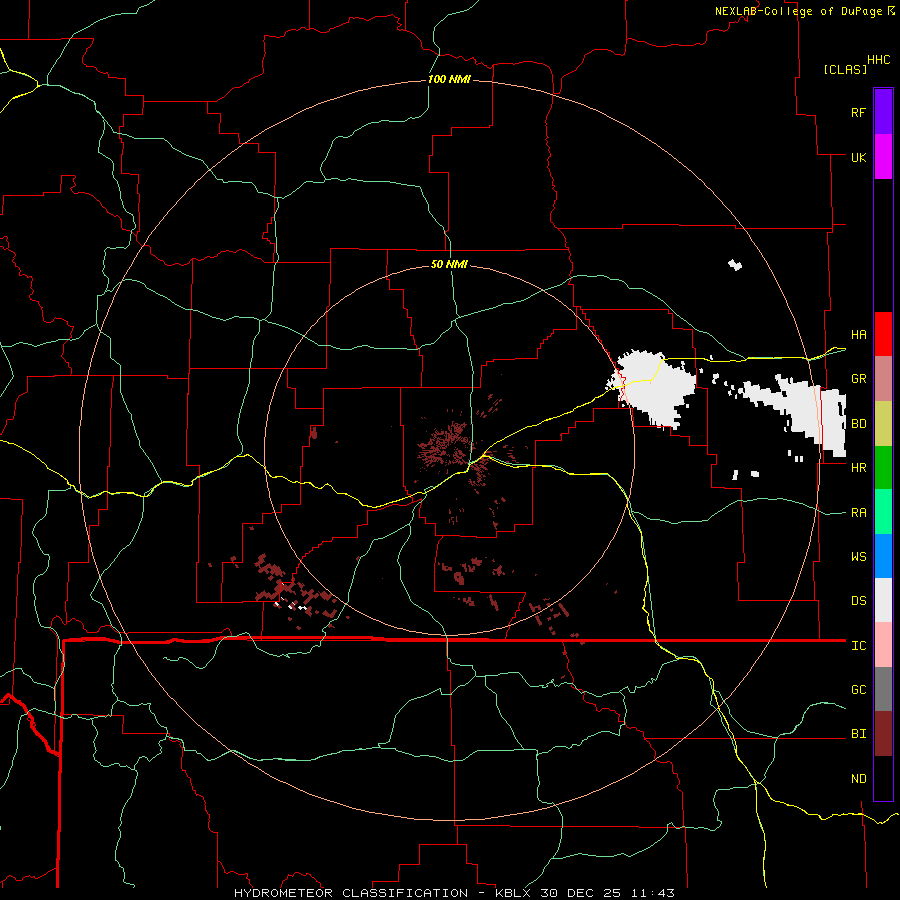Click the purple RF legend color swatch
The width and height of the screenshot is (900, 900).
click(883, 112)
